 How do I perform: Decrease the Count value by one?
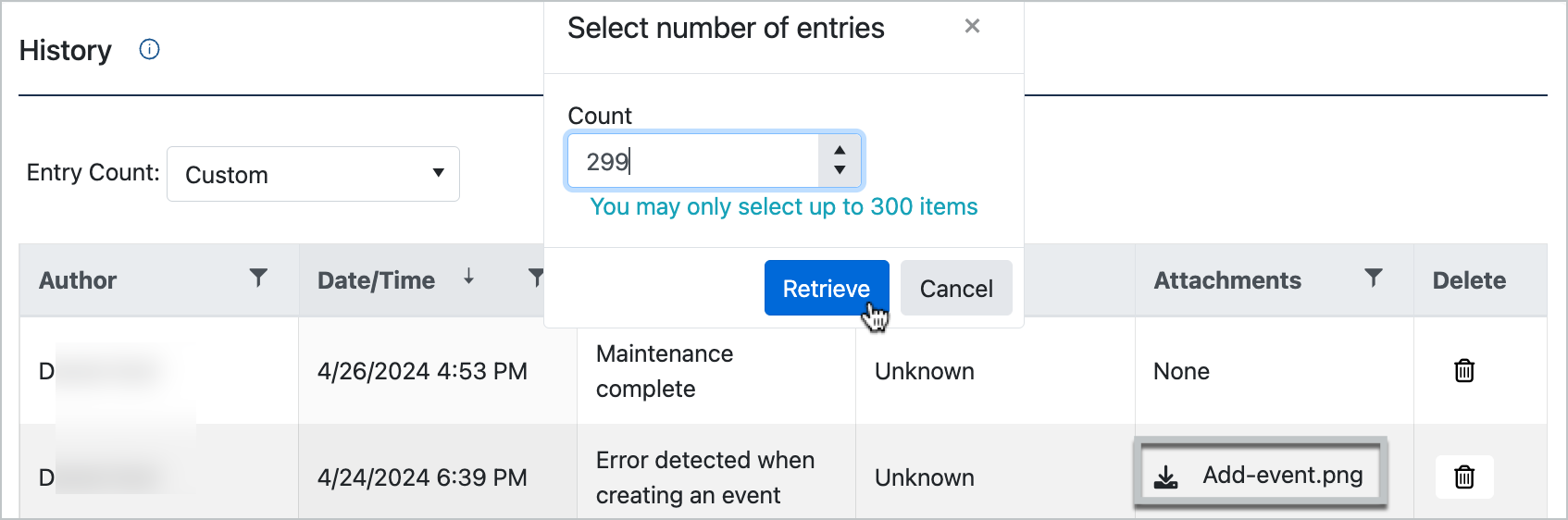[840, 170]
